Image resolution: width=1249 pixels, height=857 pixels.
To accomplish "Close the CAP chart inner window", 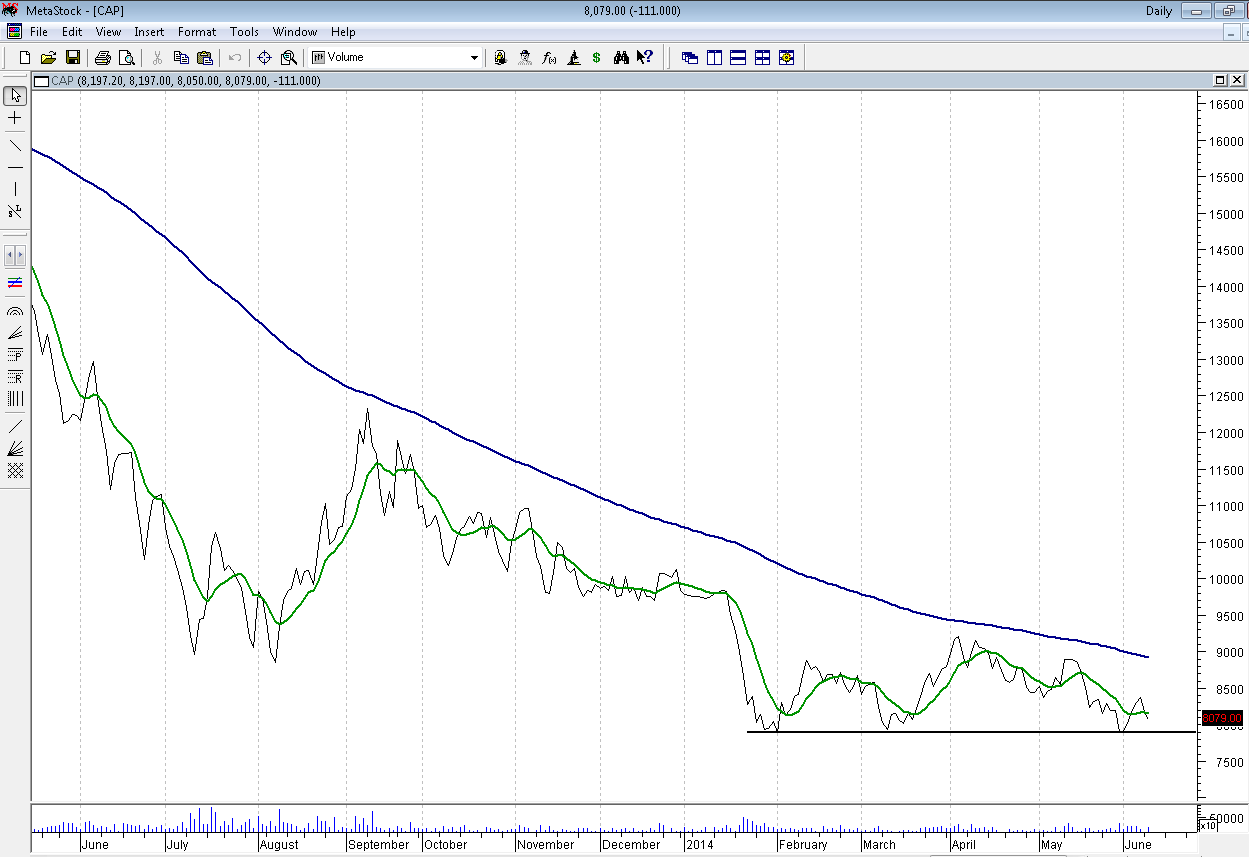I will click(x=1235, y=80).
